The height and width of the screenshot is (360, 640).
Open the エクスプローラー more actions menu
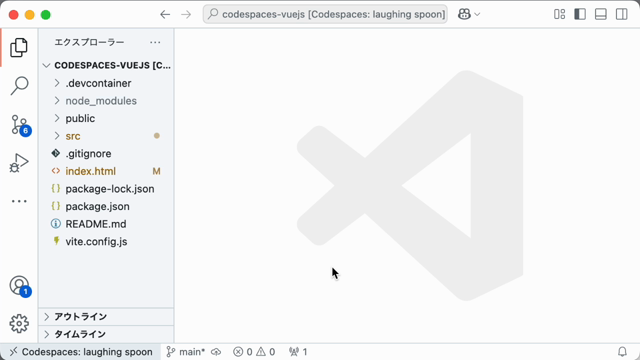click(155, 42)
